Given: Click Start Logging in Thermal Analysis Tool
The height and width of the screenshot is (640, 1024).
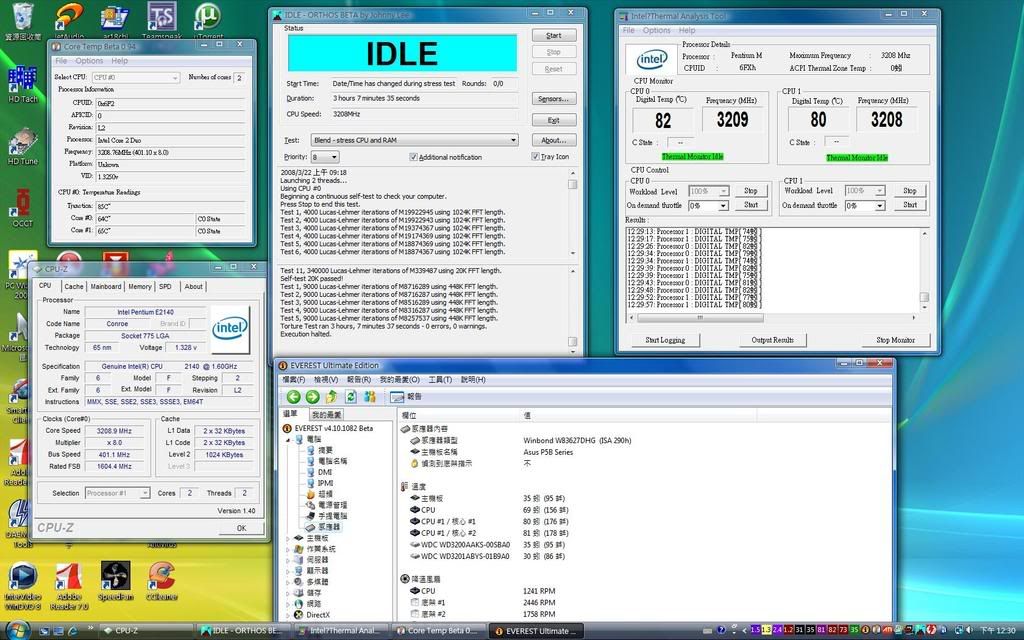Looking at the screenshot, I should pos(665,340).
